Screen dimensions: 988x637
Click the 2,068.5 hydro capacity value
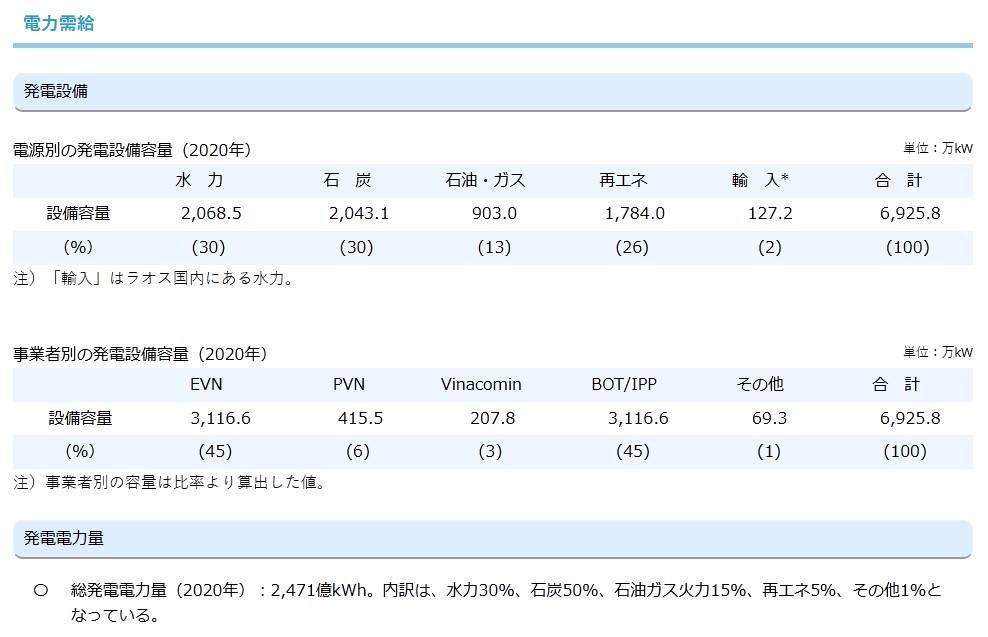coord(212,214)
